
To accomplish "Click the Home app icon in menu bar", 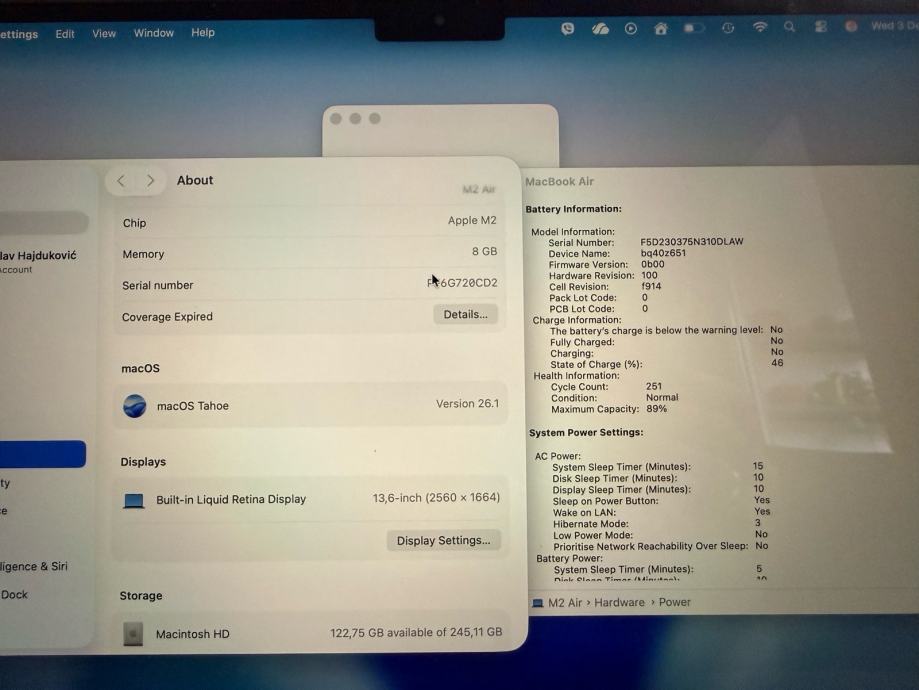I will tap(661, 29).
